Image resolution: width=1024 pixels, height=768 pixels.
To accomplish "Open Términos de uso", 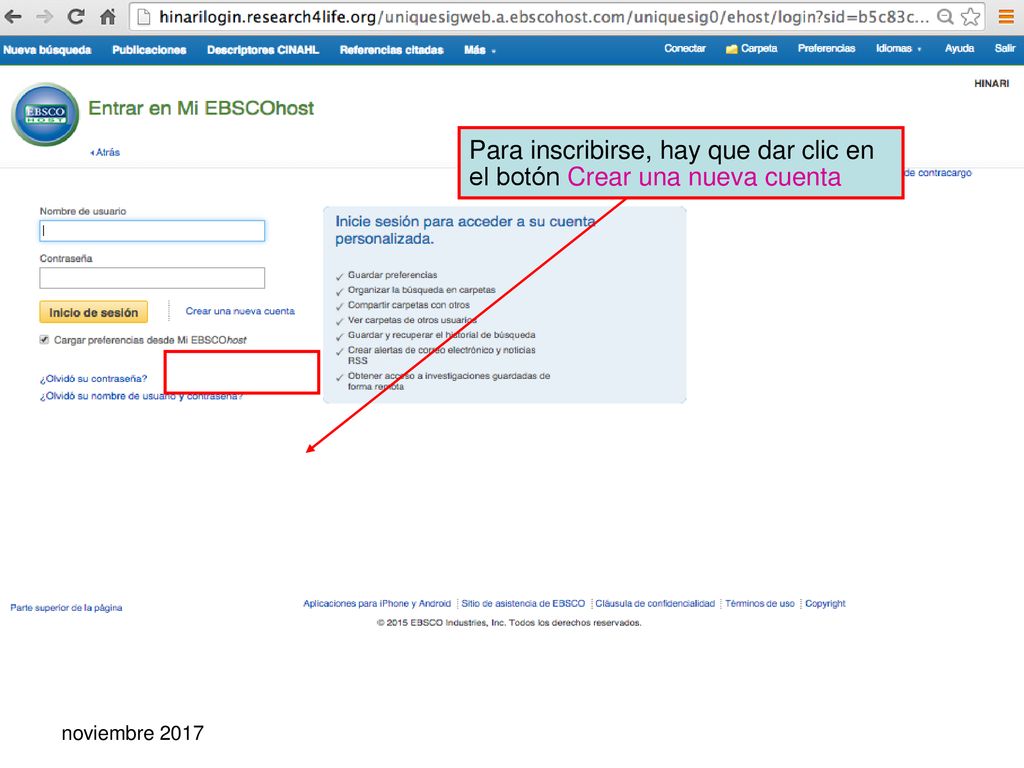I will (x=760, y=603).
